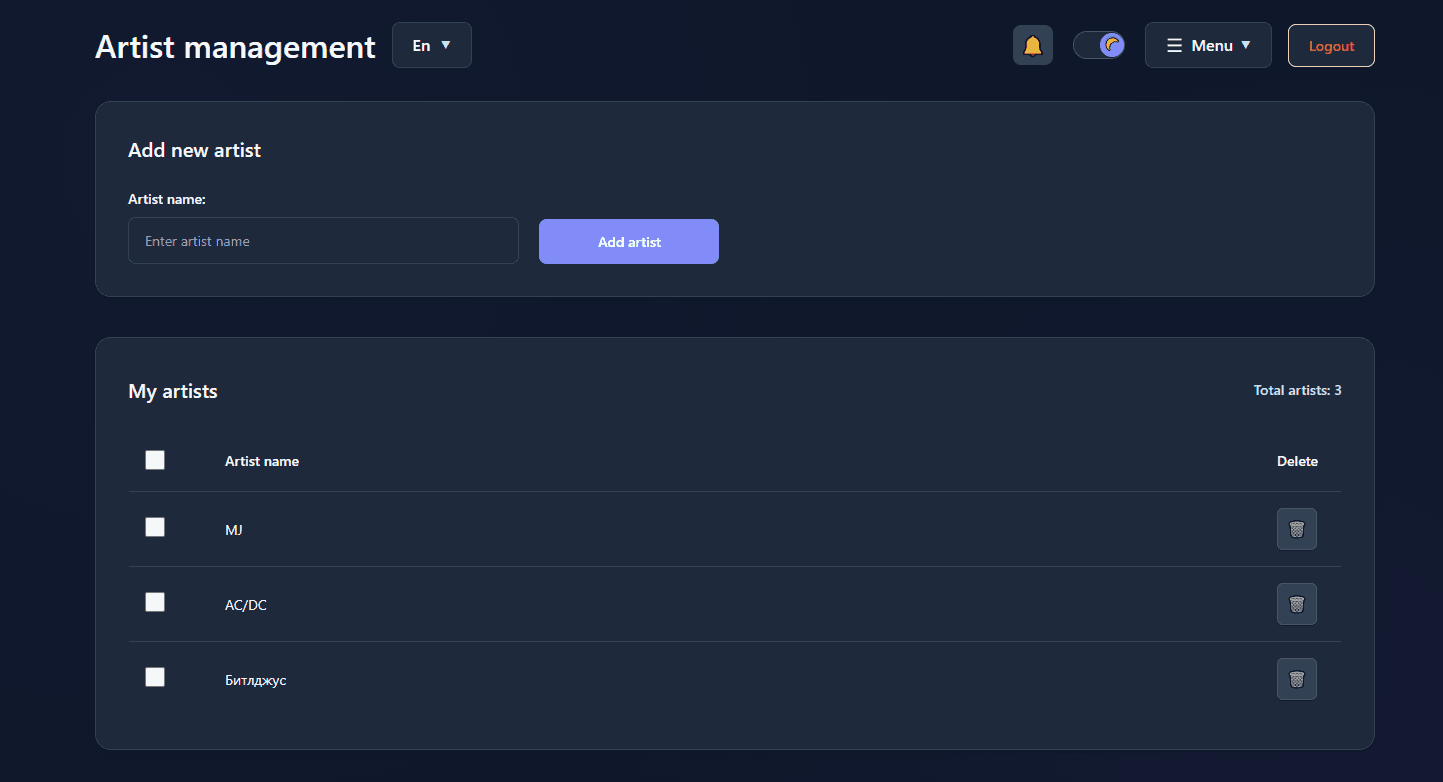
Task: Open the En language dropdown
Action: tap(431, 46)
